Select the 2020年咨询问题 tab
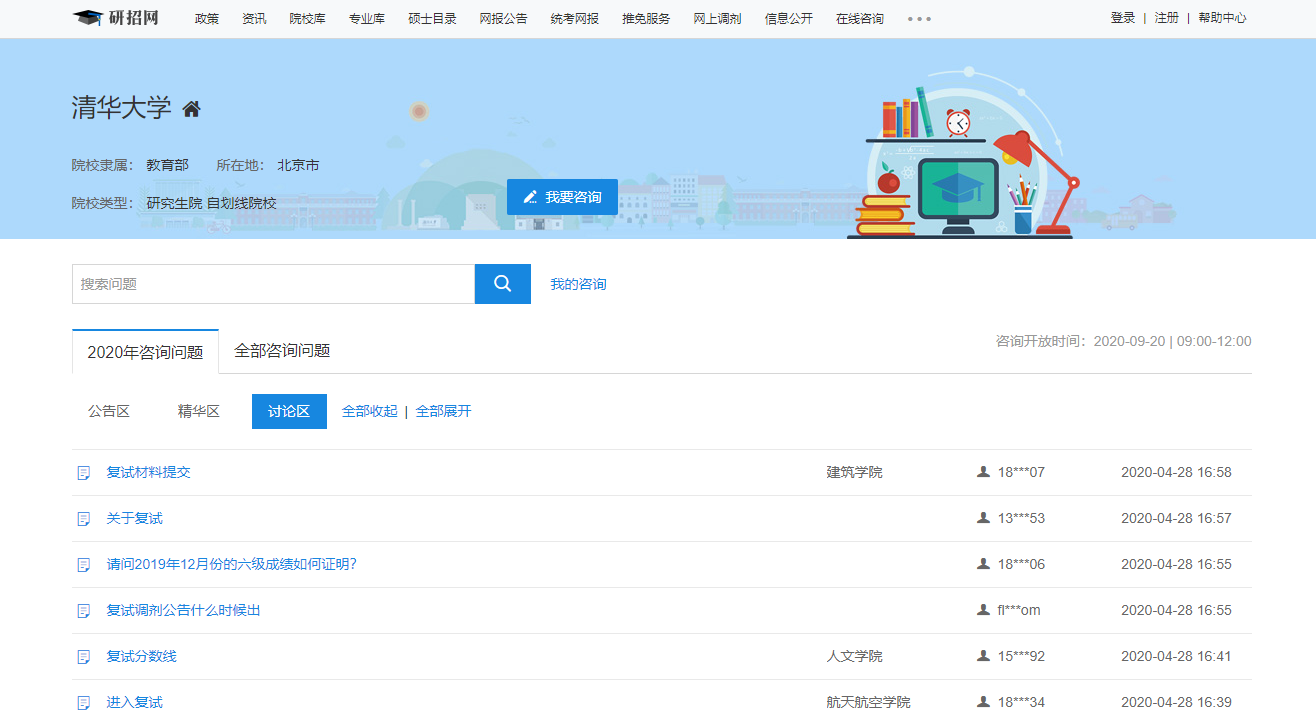Screen dimensions: 1316x710 pos(145,352)
